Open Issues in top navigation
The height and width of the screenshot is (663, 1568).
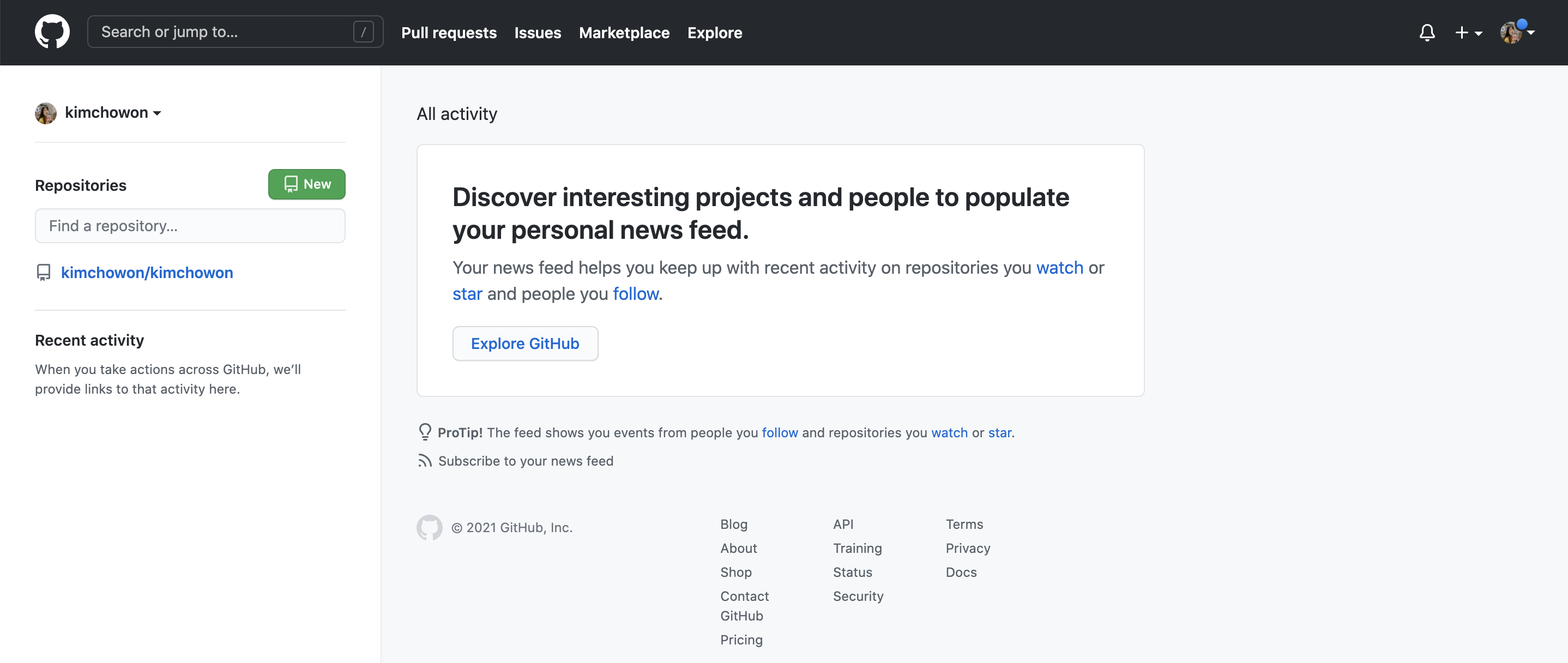point(538,32)
